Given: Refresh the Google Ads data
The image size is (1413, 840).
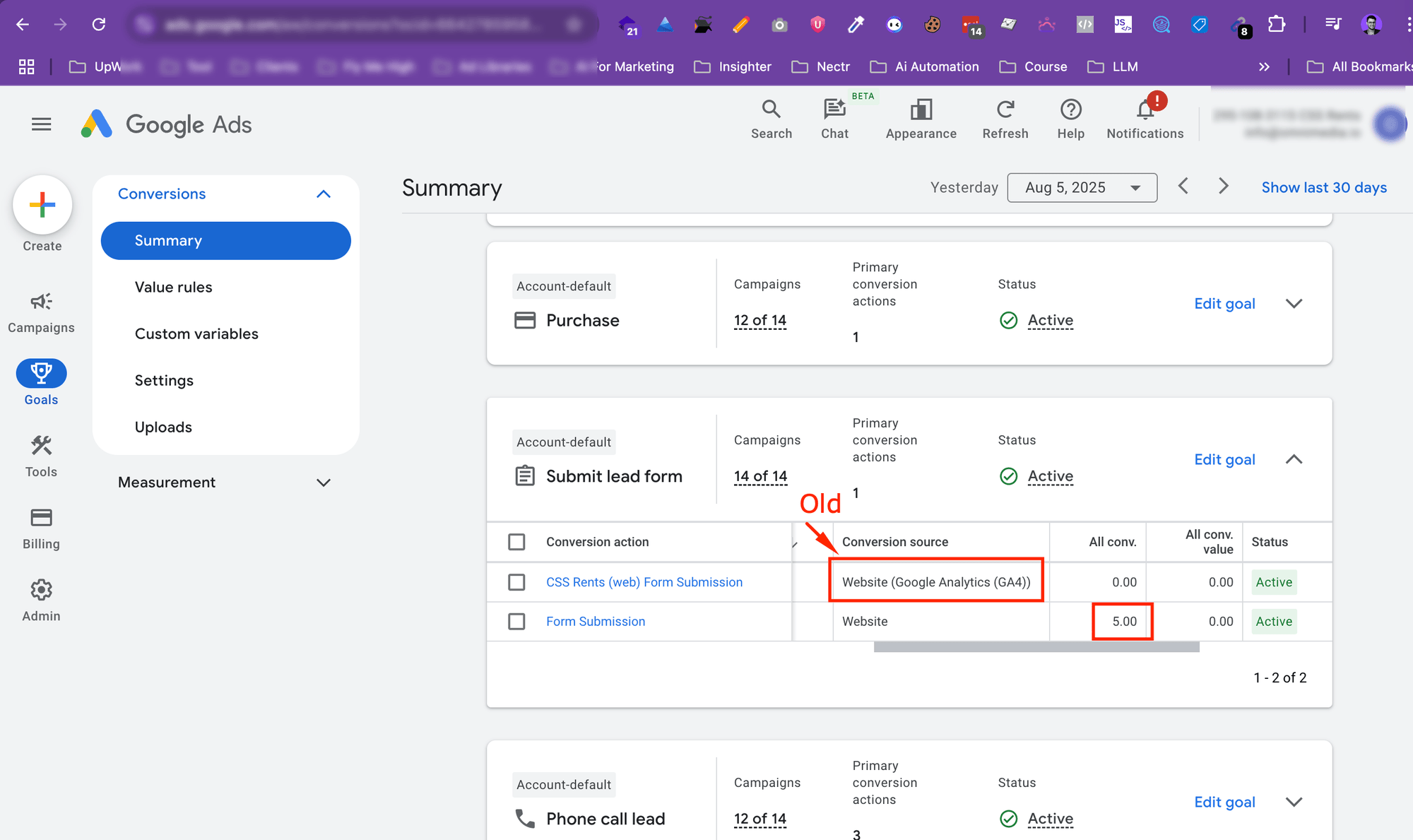Looking at the screenshot, I should 1005,119.
